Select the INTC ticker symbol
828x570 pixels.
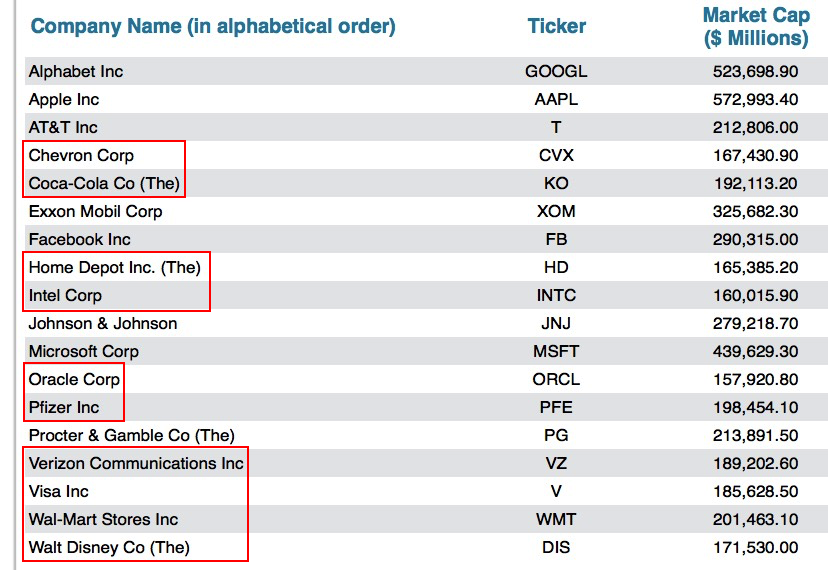click(556, 296)
